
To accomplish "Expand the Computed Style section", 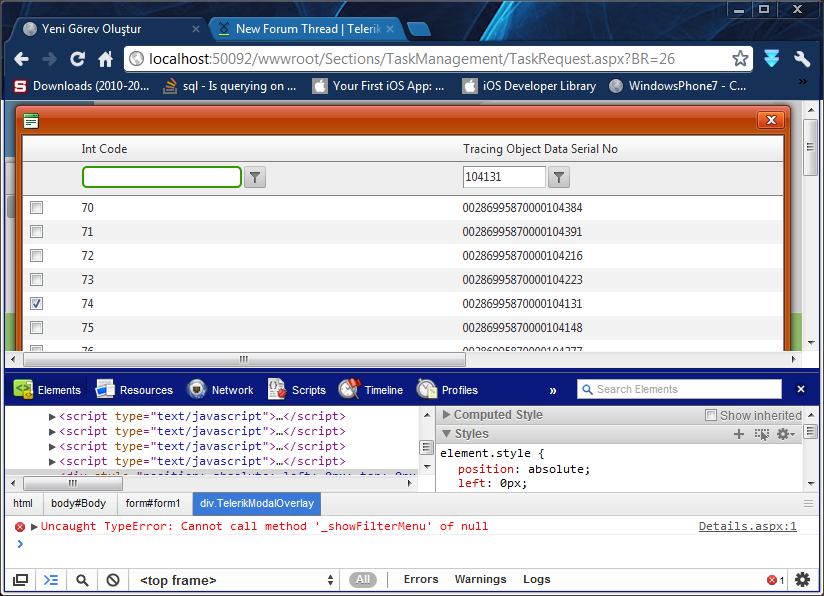I will click(x=446, y=415).
